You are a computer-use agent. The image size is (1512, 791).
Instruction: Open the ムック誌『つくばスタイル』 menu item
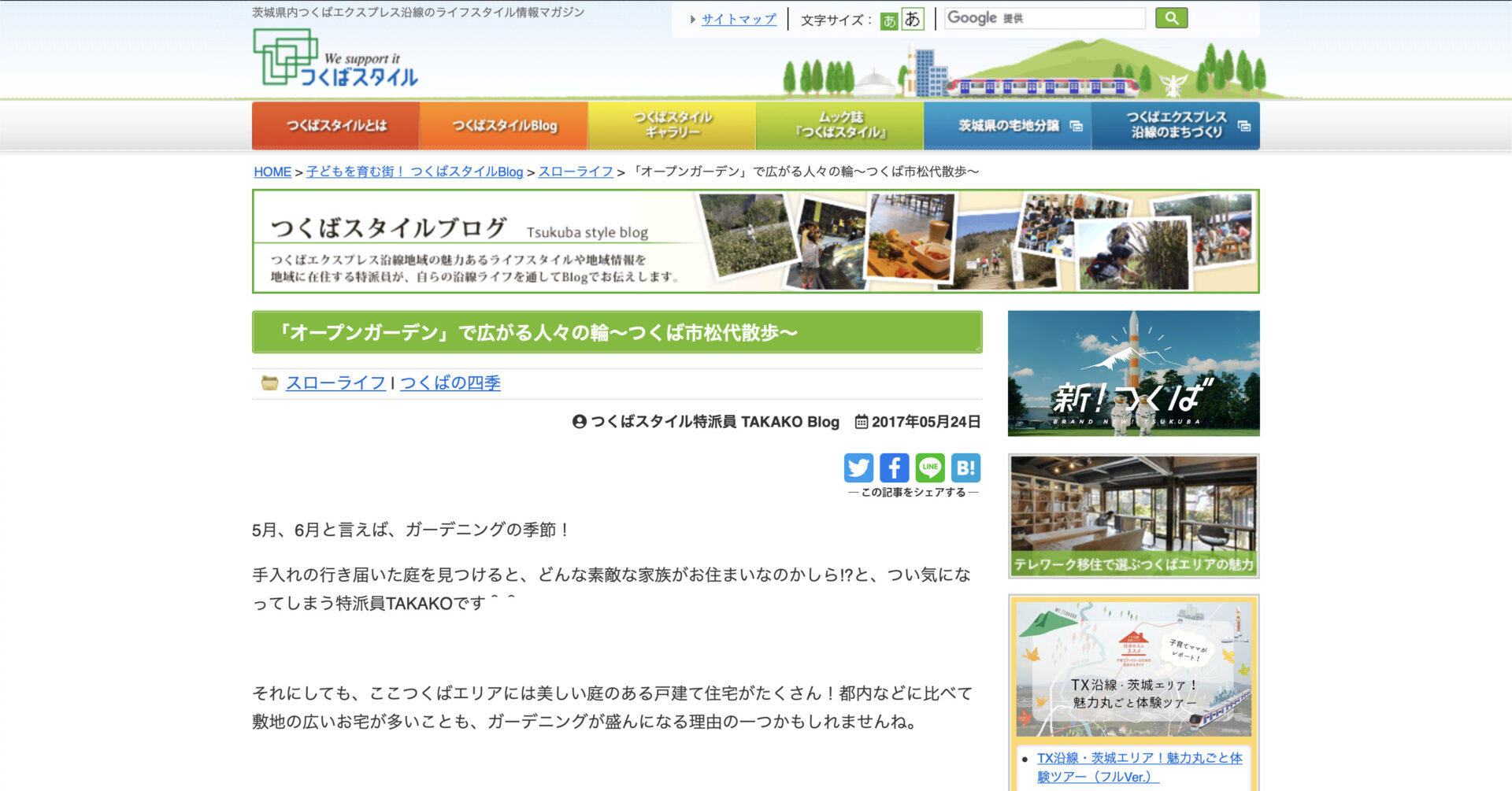coord(839,126)
